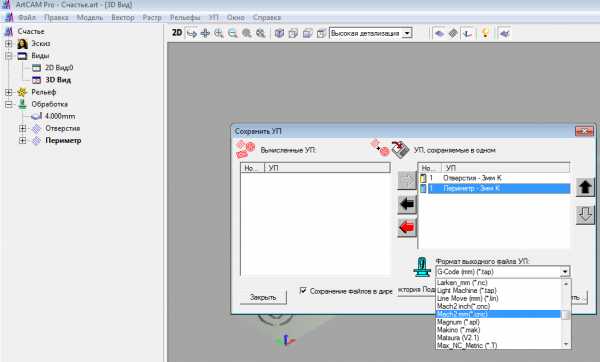Move toolpath up with black up arrow
The width and height of the screenshot is (600, 362).
pyautogui.click(x=585, y=188)
